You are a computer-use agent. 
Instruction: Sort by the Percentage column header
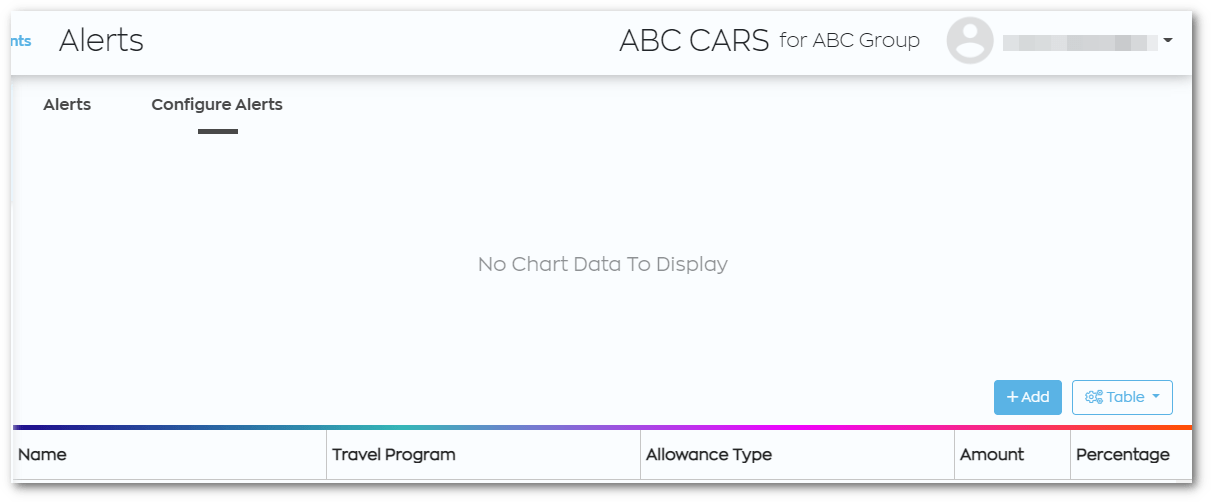(1123, 454)
